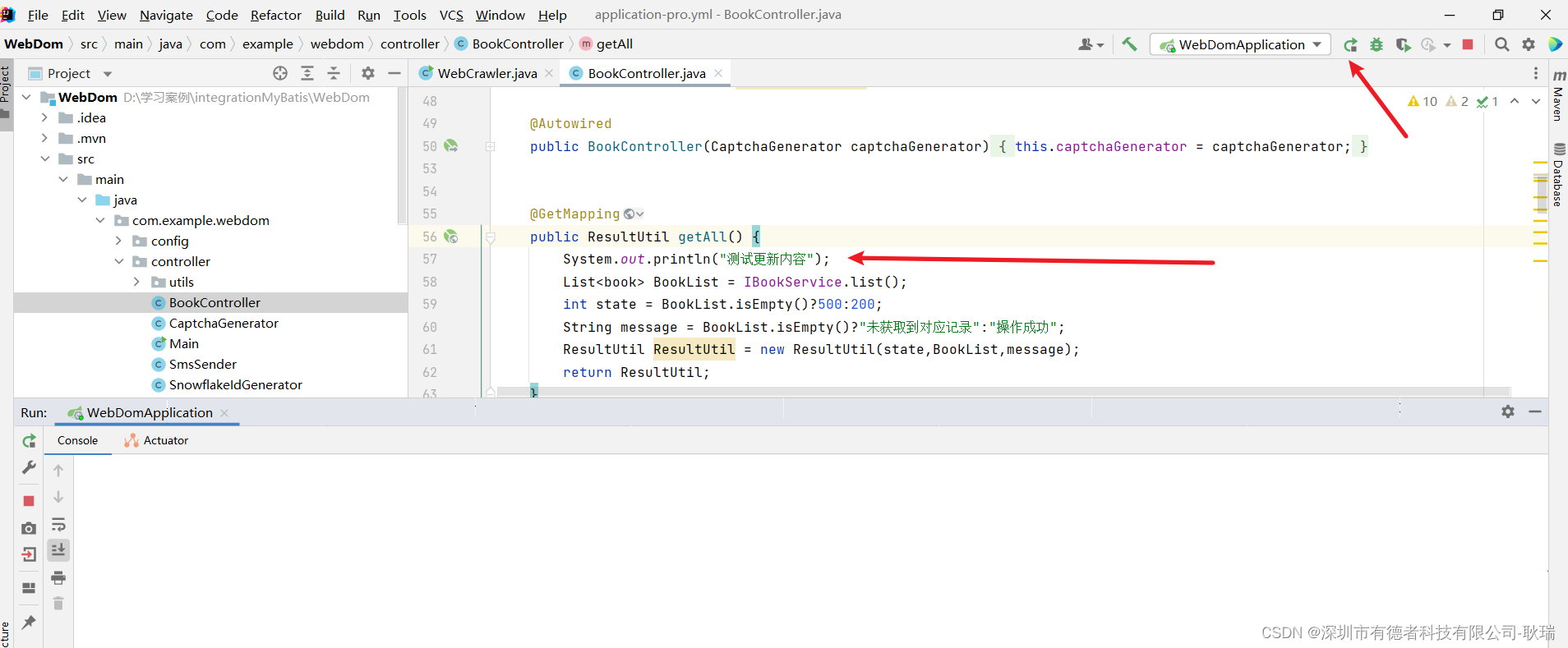Open Run panel settings gear
Image resolution: width=1568 pixels, height=648 pixels.
click(1508, 411)
